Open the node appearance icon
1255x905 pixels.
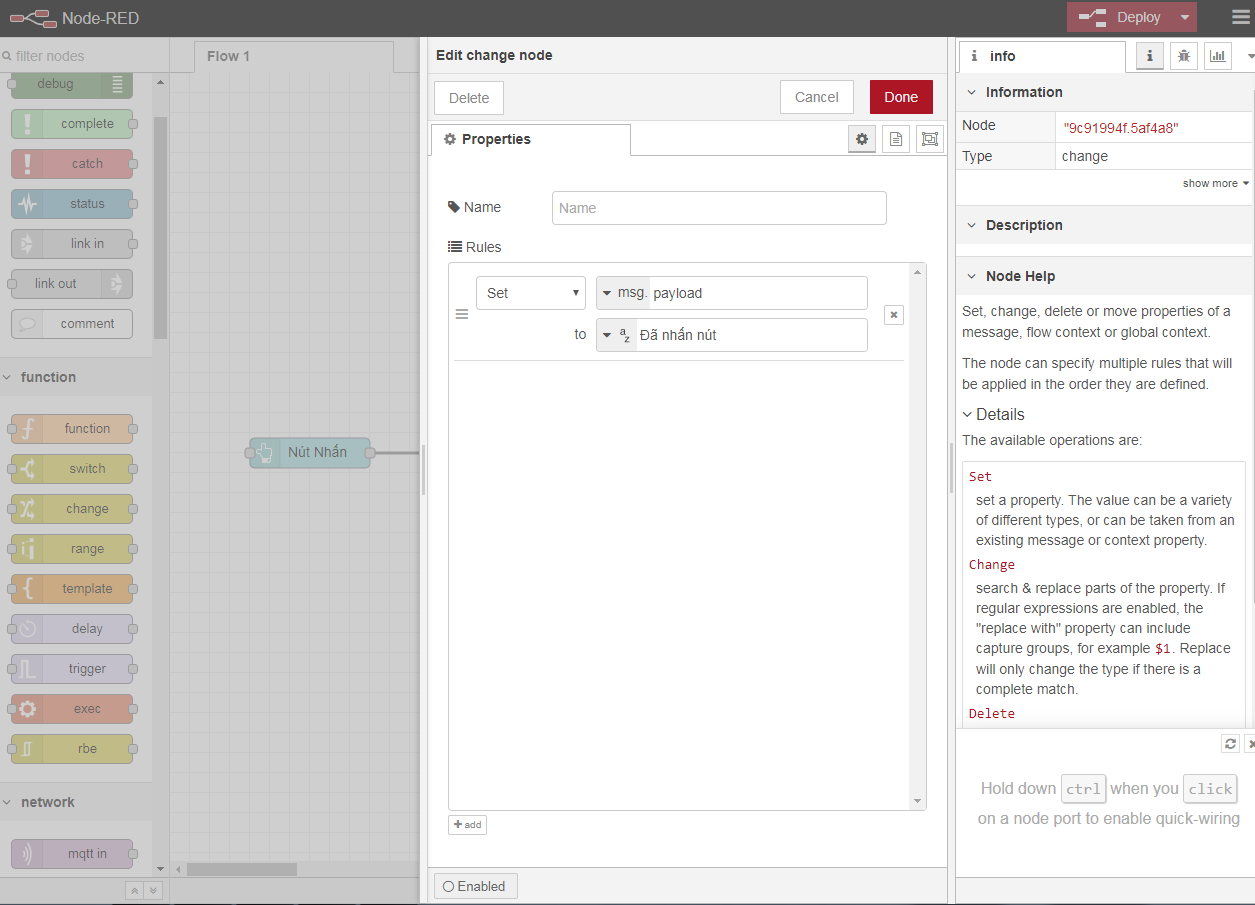click(x=930, y=139)
